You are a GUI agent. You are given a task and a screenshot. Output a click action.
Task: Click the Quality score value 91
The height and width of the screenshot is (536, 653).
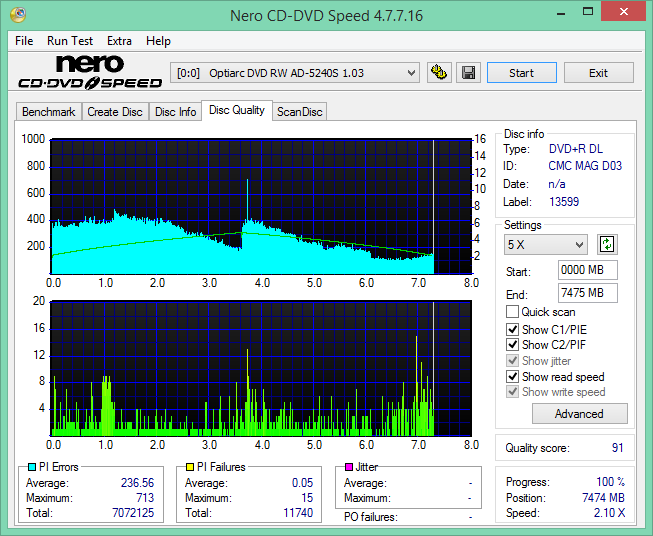click(x=618, y=448)
